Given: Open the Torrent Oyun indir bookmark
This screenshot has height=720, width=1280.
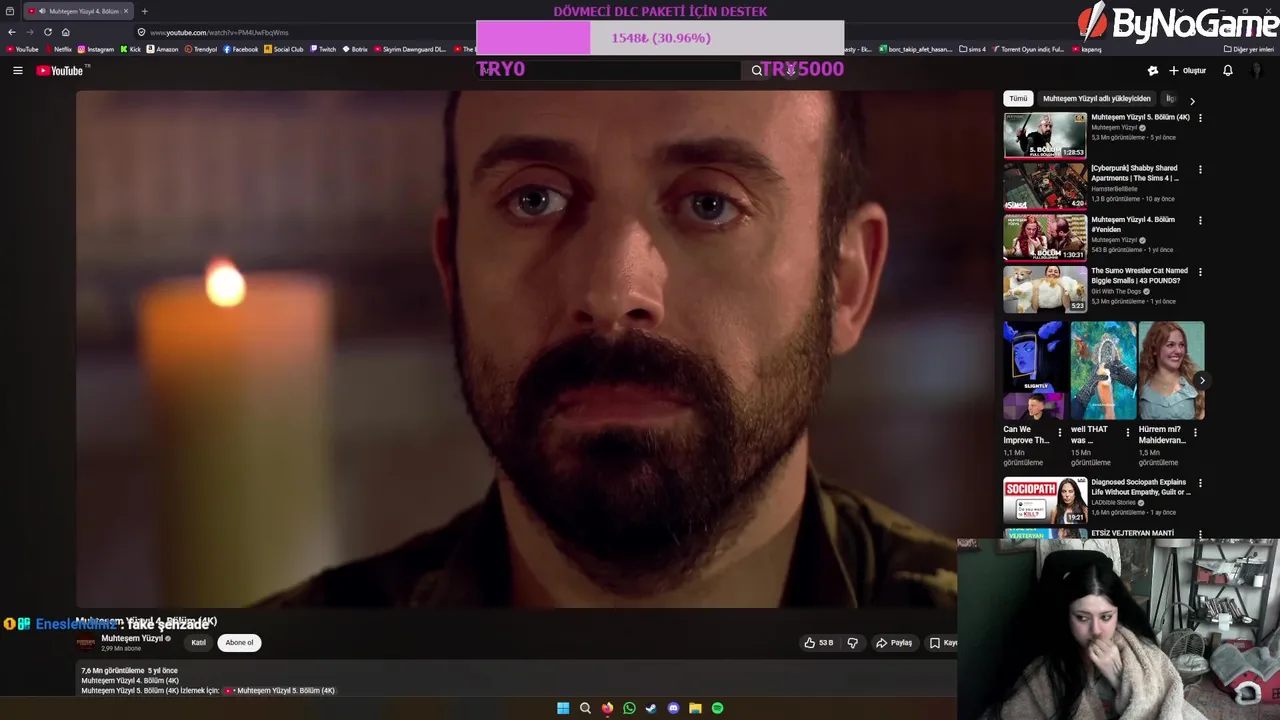Looking at the screenshot, I should click(x=1028, y=49).
